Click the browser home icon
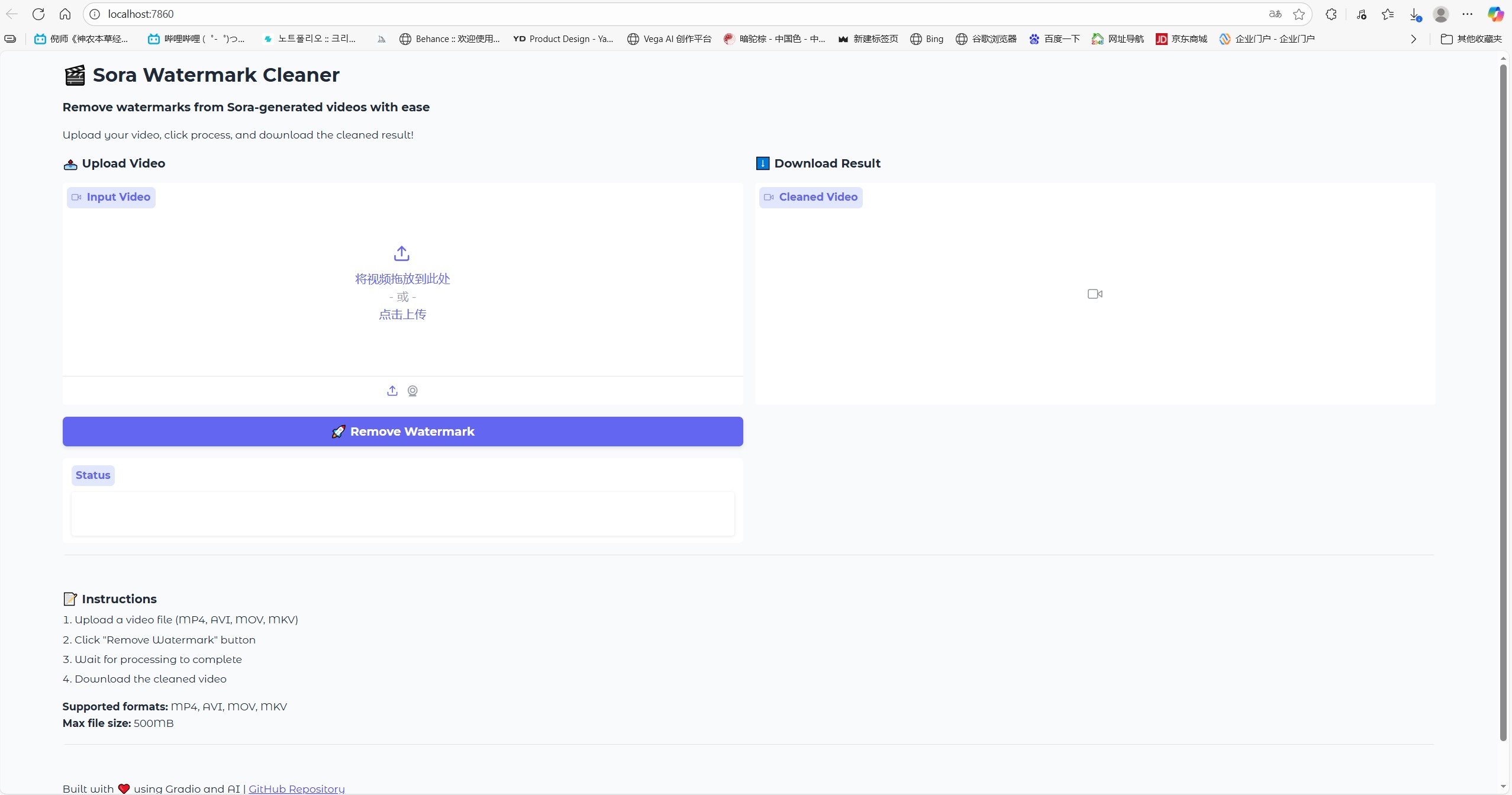This screenshot has width=1512, height=795. pyautogui.click(x=65, y=14)
